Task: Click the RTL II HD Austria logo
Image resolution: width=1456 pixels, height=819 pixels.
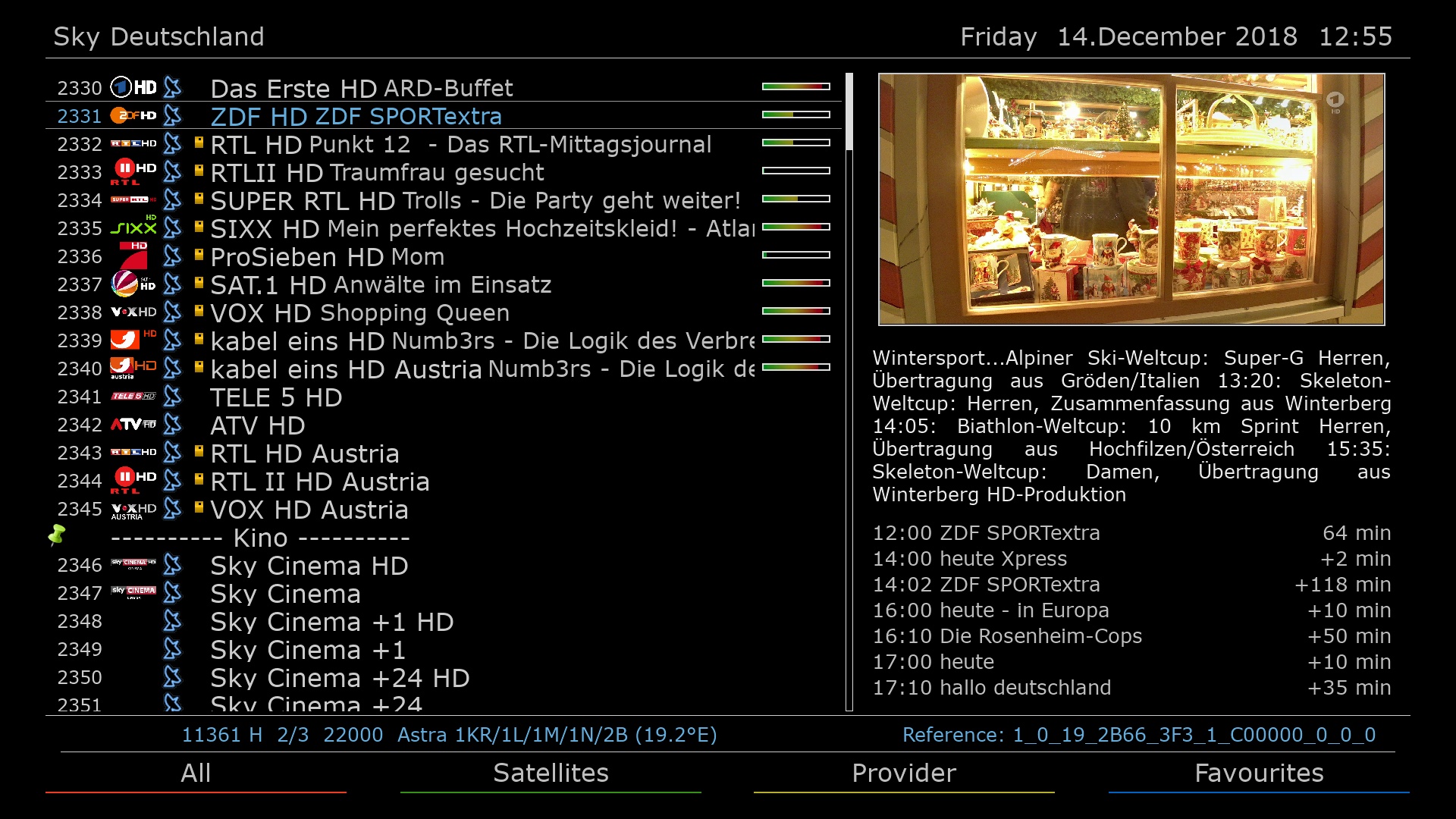Action: [133, 480]
